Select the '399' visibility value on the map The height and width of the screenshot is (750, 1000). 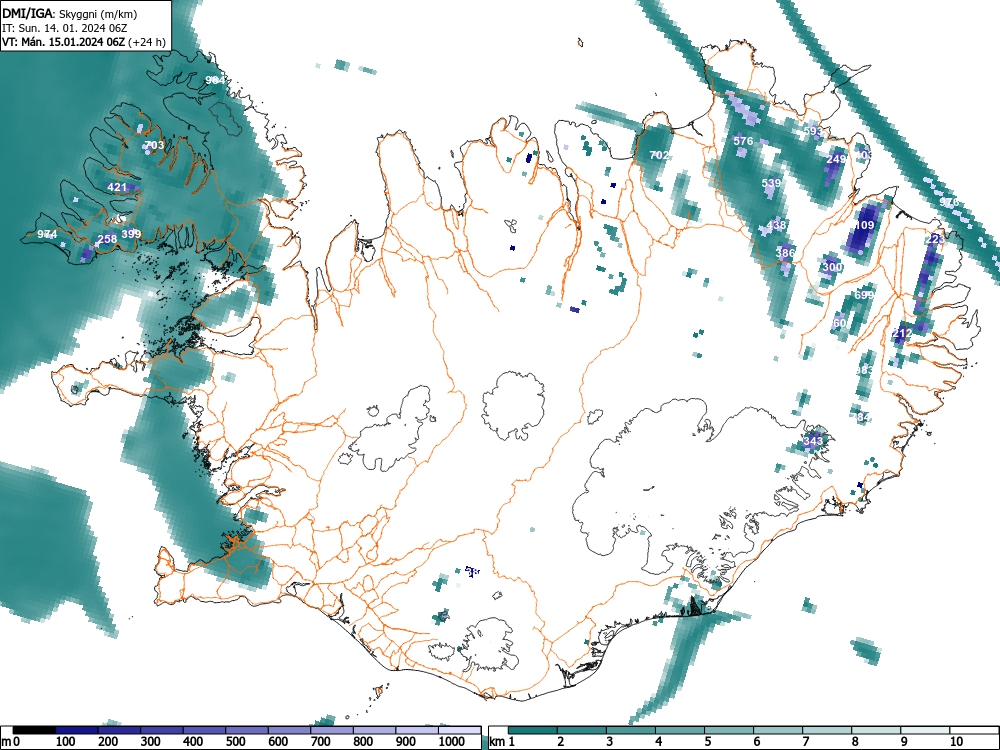[x=131, y=234]
